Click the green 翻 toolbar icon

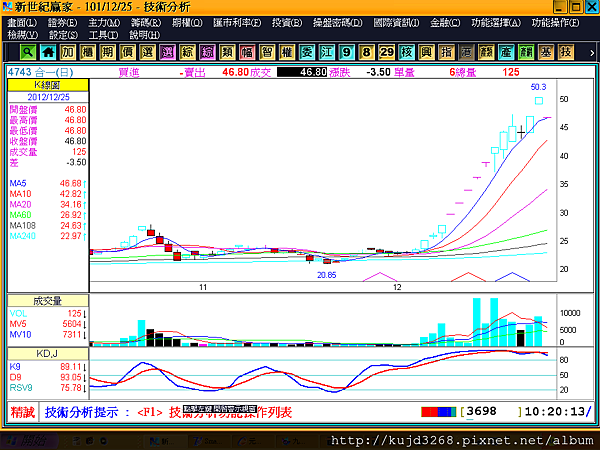tap(526, 52)
